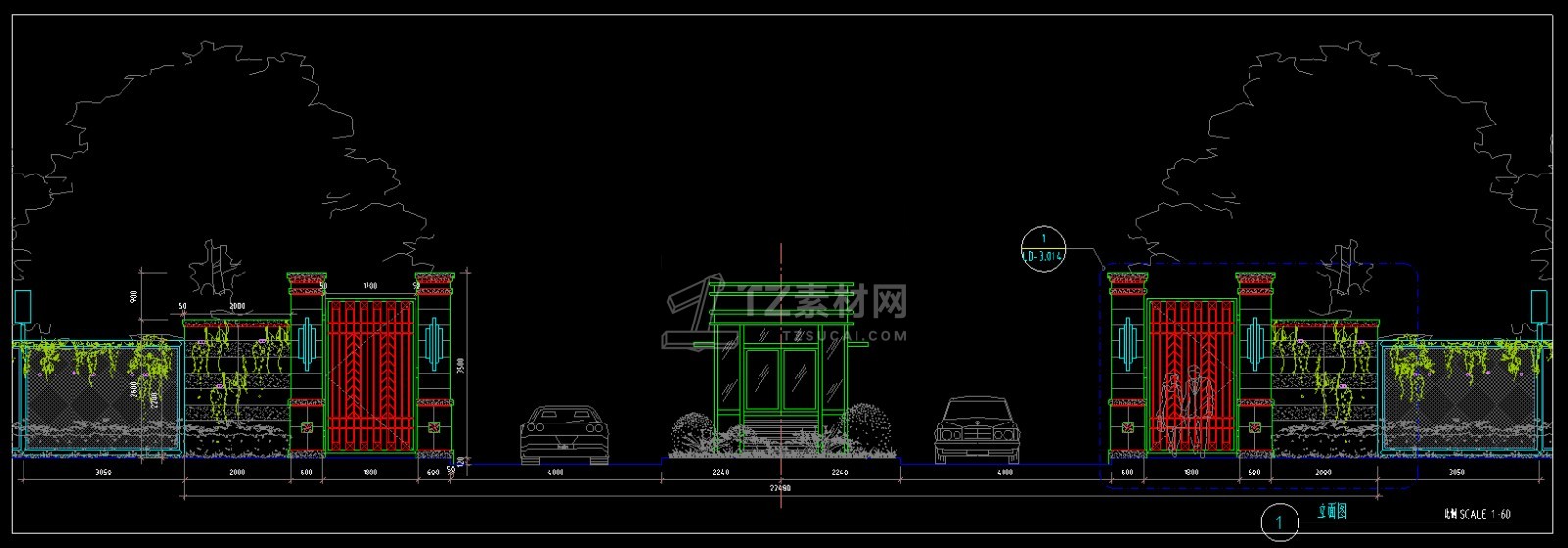Click the vertical 3500 height dimension
This screenshot has height=548, width=1568.
(x=460, y=365)
